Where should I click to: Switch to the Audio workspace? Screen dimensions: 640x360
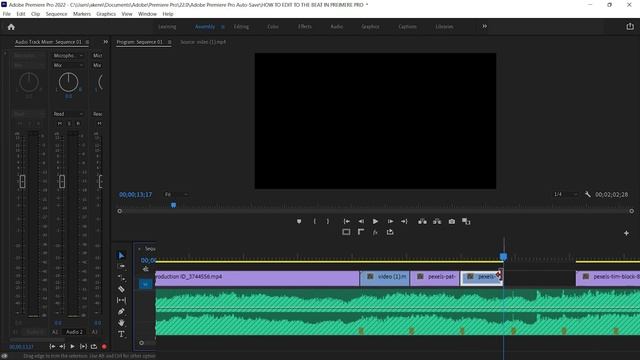click(x=336, y=27)
